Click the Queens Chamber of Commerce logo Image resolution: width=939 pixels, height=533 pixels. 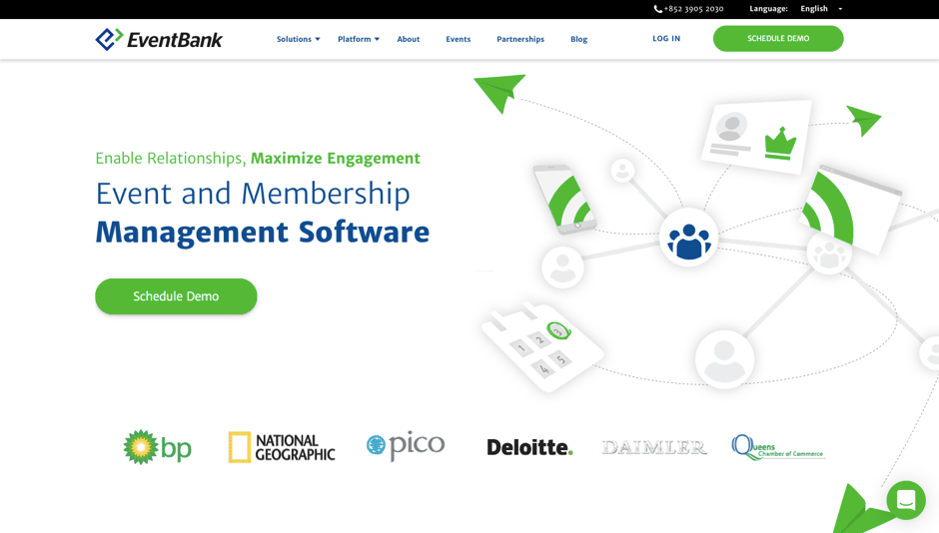[778, 447]
